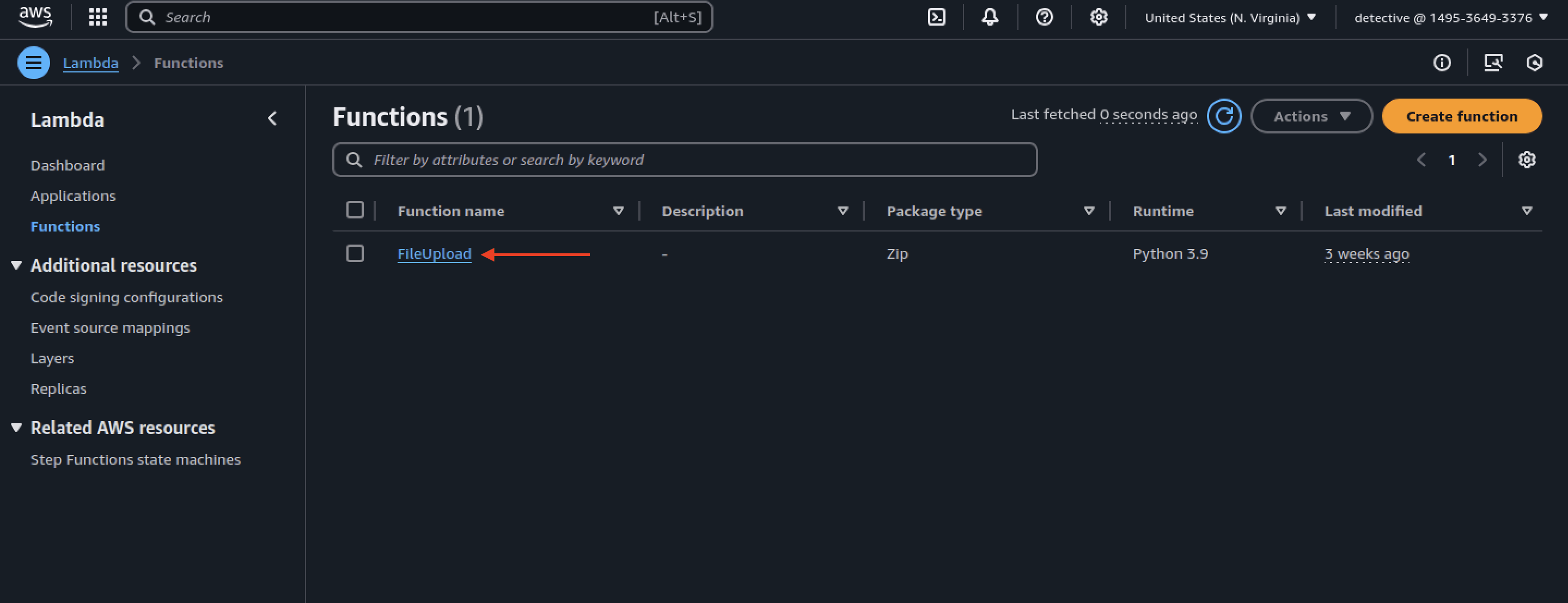Open table preferences gear icon
Viewport: 1568px width, 603px height.
pyautogui.click(x=1526, y=160)
